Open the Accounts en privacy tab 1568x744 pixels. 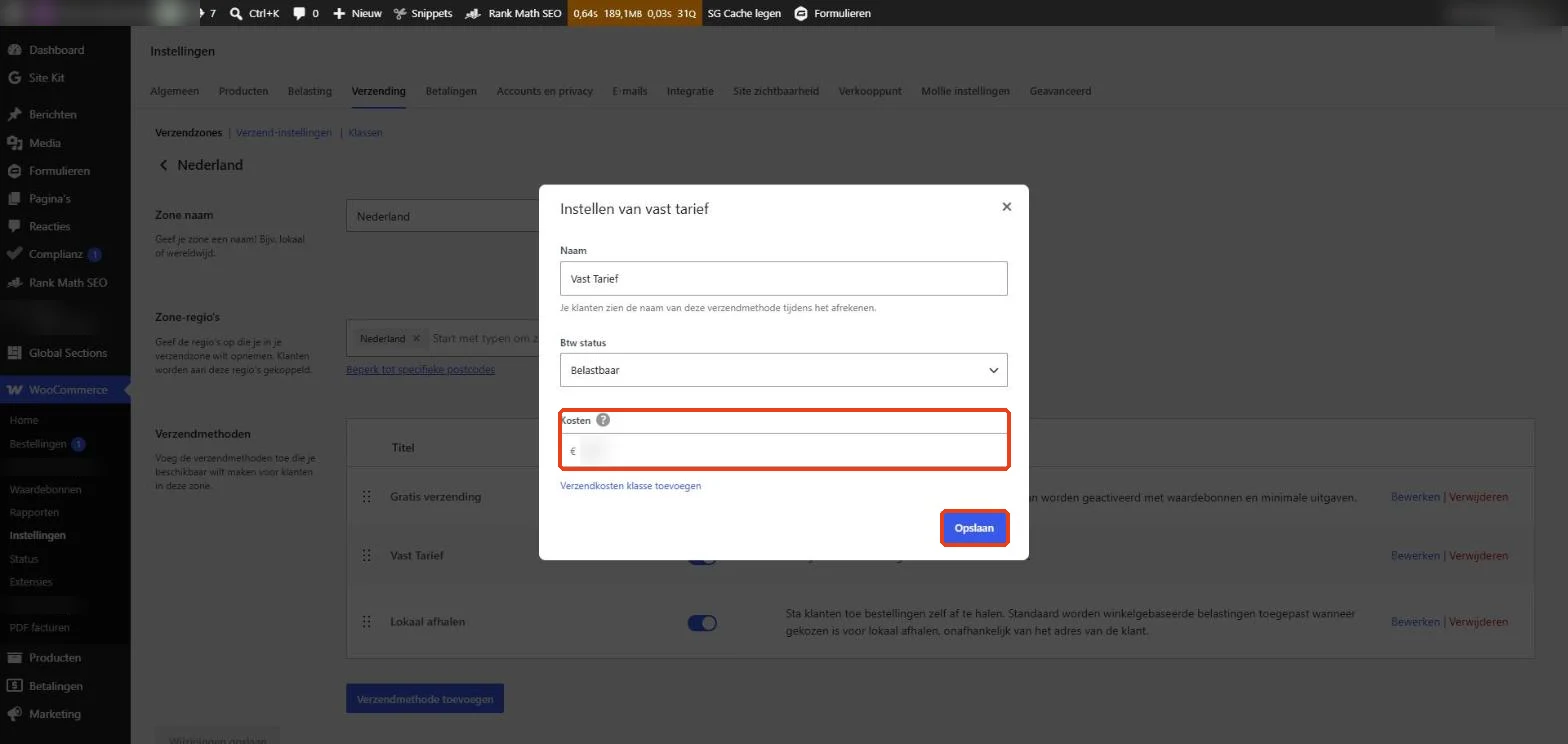[545, 91]
